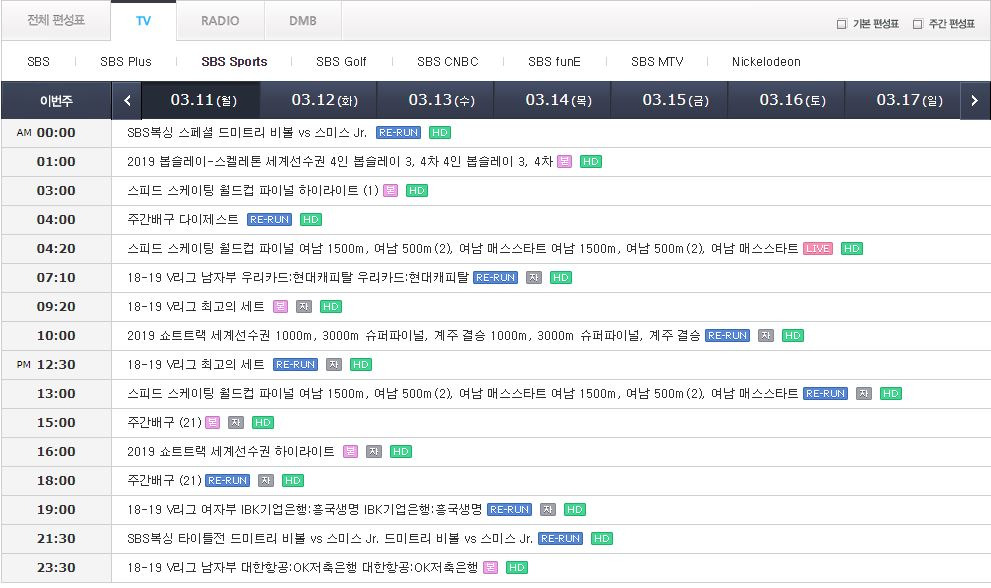The width and height of the screenshot is (991, 588).
Task: Choose the SBS channel
Action: (x=39, y=61)
